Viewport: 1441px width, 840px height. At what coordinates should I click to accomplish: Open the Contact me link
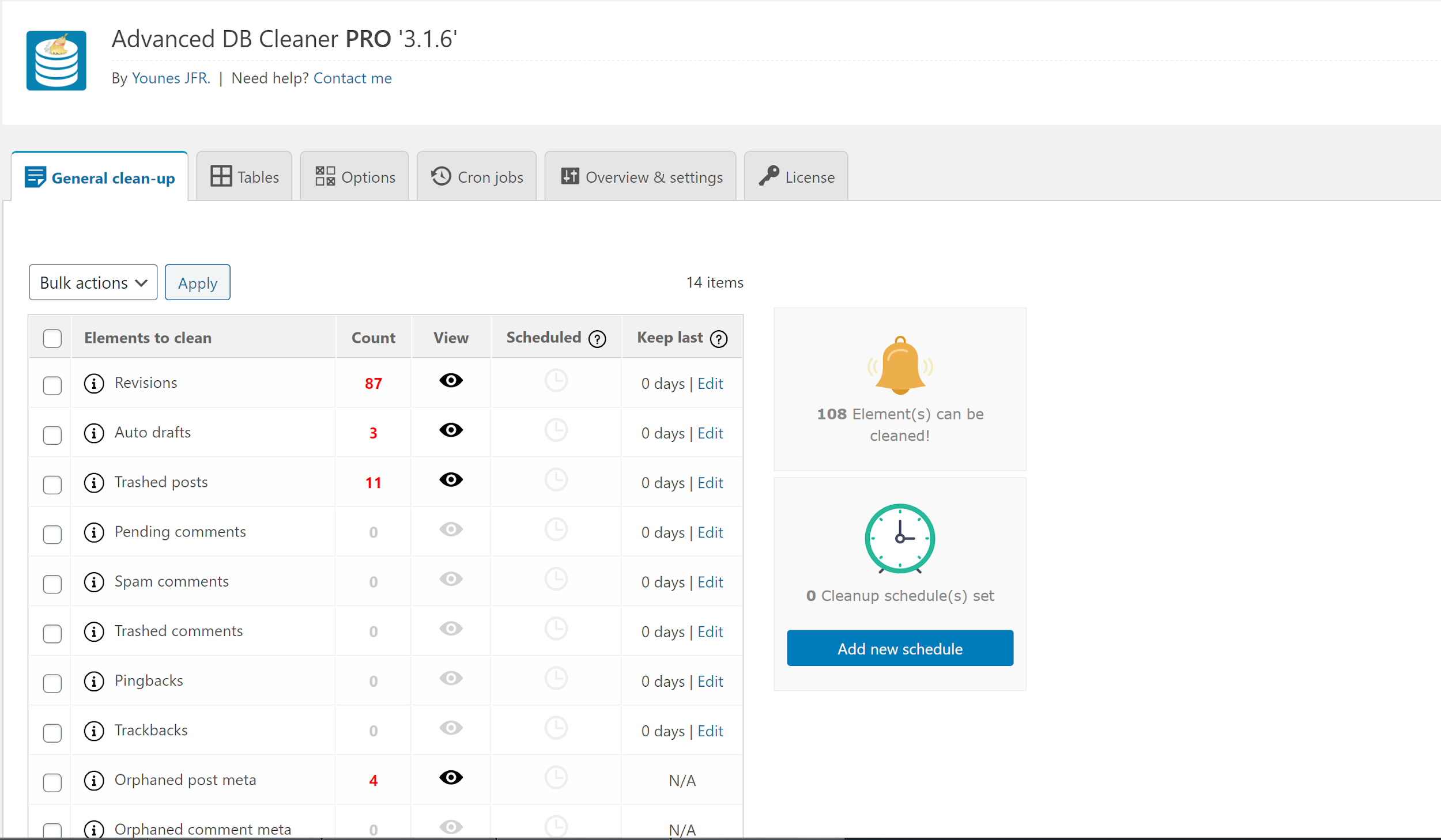(x=352, y=78)
